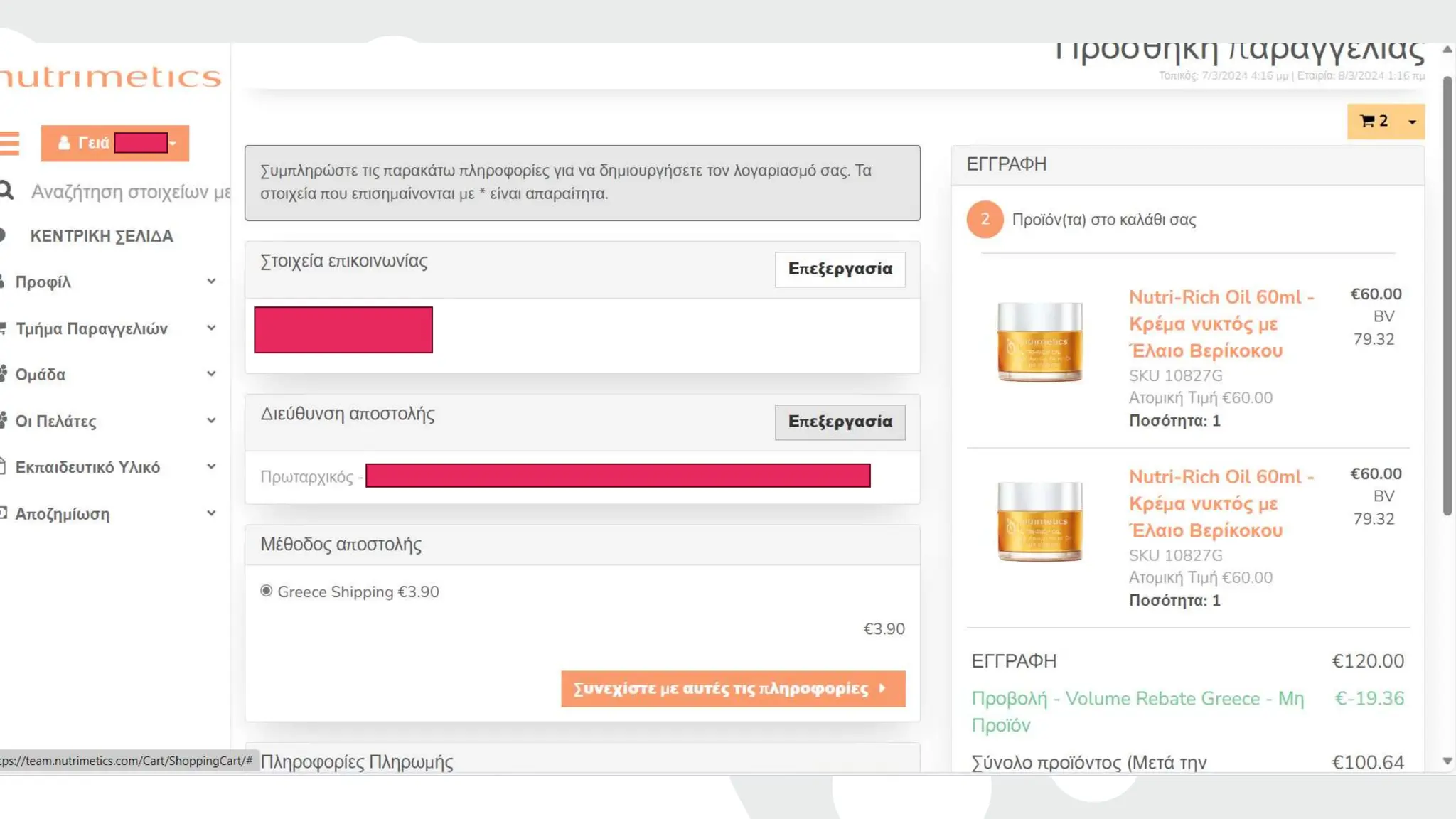Viewport: 1456px width, 819px height.
Task: Go to ΚΕΝΤΡΙΚΗ ΣΕΛΙΔΑ
Action: click(x=101, y=236)
